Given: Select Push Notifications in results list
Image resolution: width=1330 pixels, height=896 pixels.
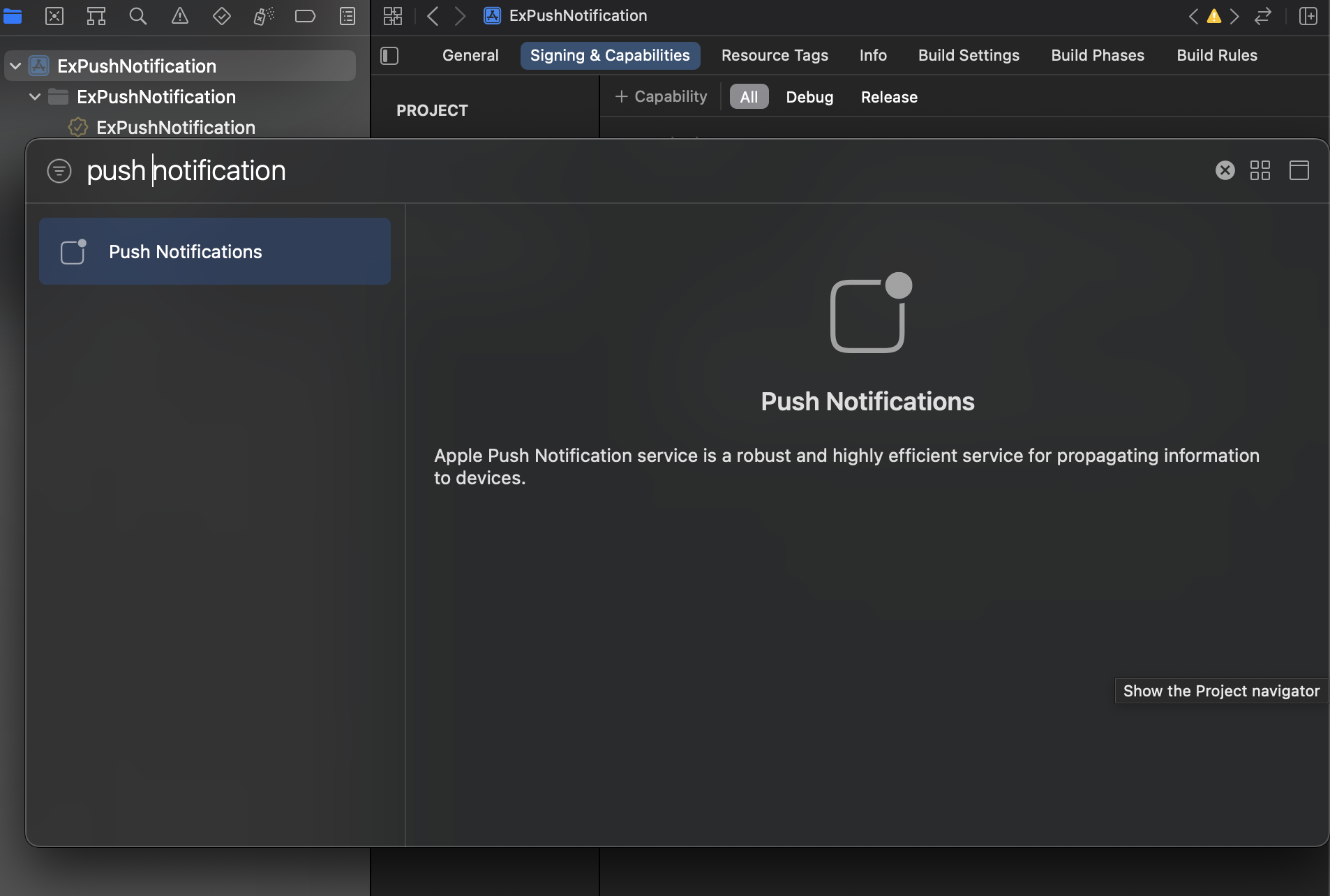Looking at the screenshot, I should point(215,251).
